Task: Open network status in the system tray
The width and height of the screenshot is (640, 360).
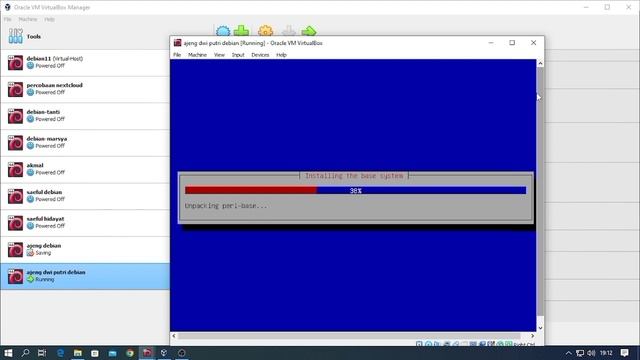Action: pos(580,353)
